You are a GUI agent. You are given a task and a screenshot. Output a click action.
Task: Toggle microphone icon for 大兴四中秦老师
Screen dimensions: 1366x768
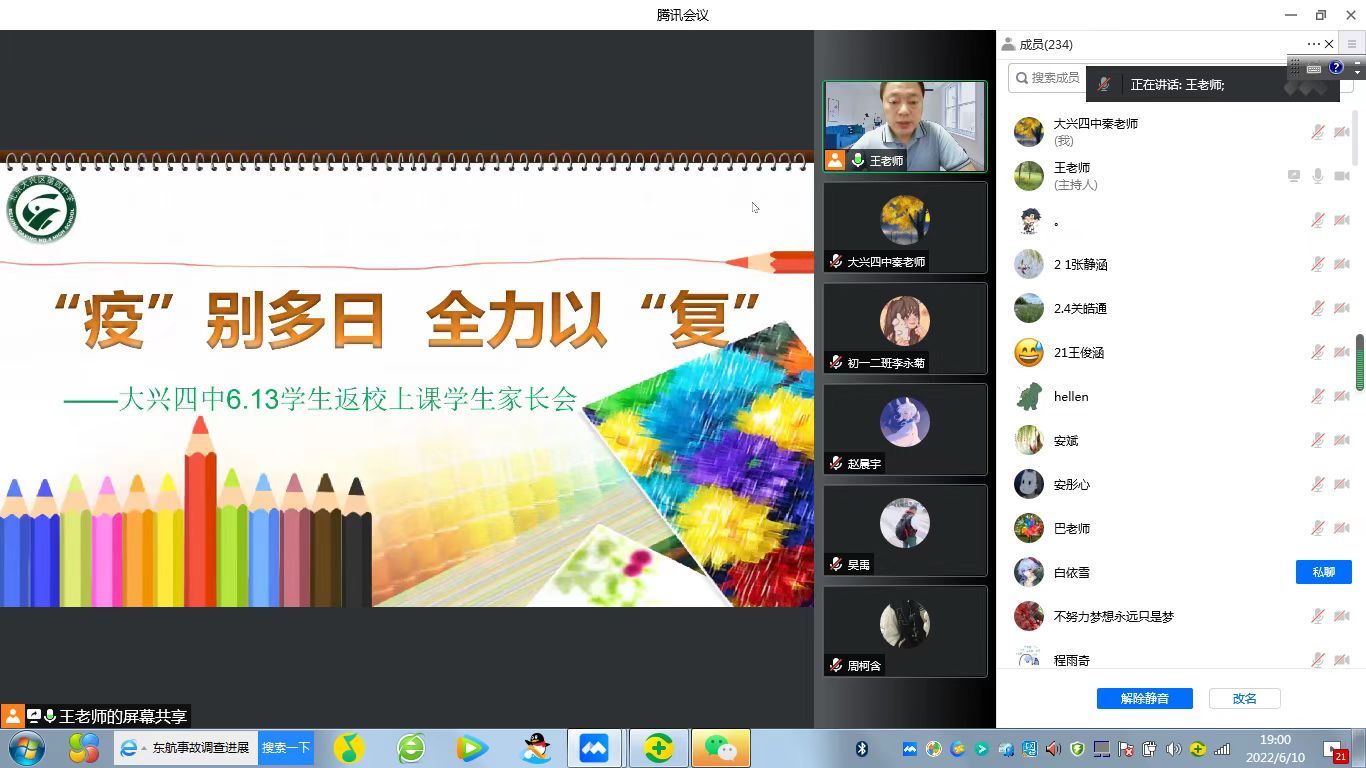[x=1318, y=132]
